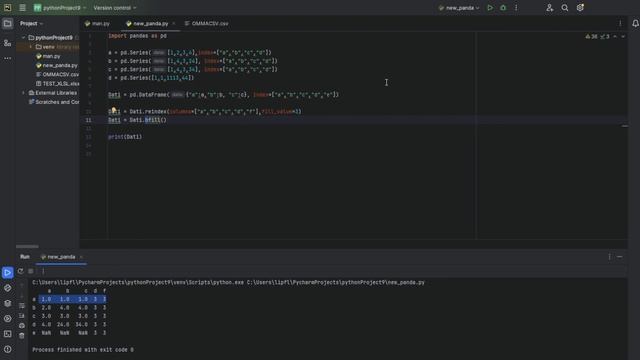The width and height of the screenshot is (640, 360).
Task: Toggle the Project tool window folder icon
Action: [7, 24]
